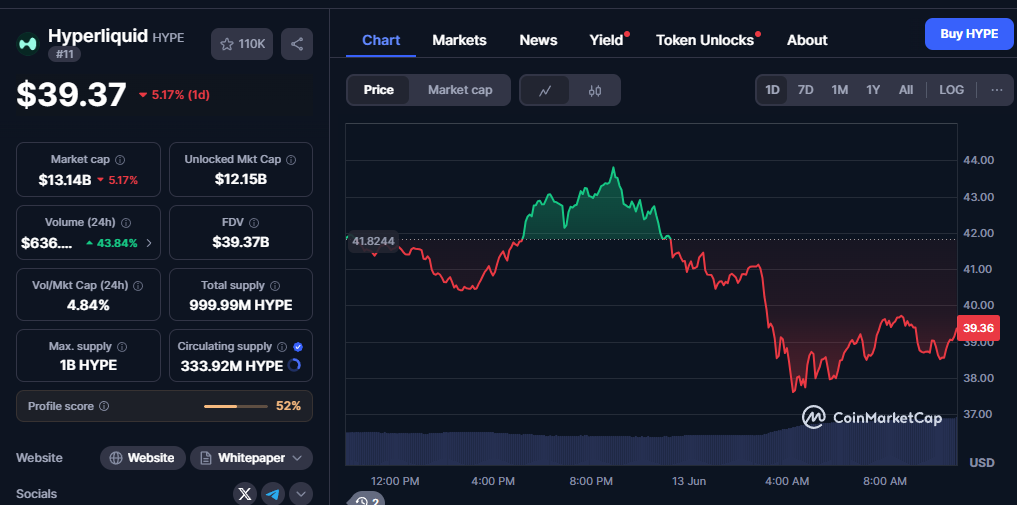The height and width of the screenshot is (505, 1017).
Task: Click circulating supply progress ring icon
Action: pos(294,366)
